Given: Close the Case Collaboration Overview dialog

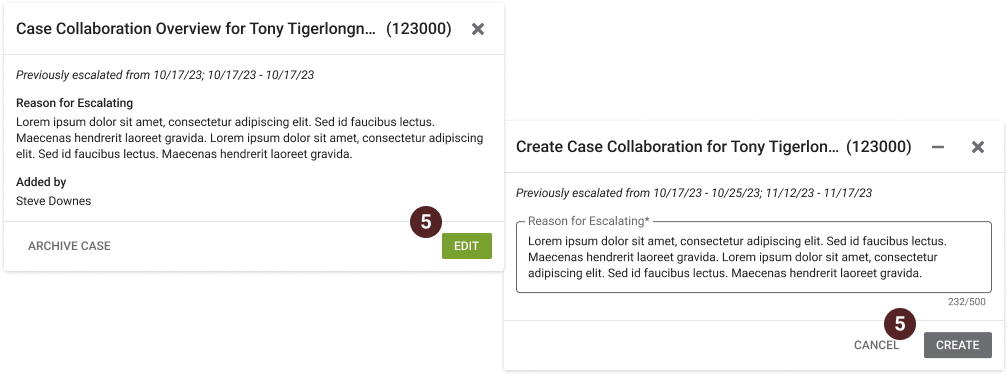Looking at the screenshot, I should click(478, 29).
